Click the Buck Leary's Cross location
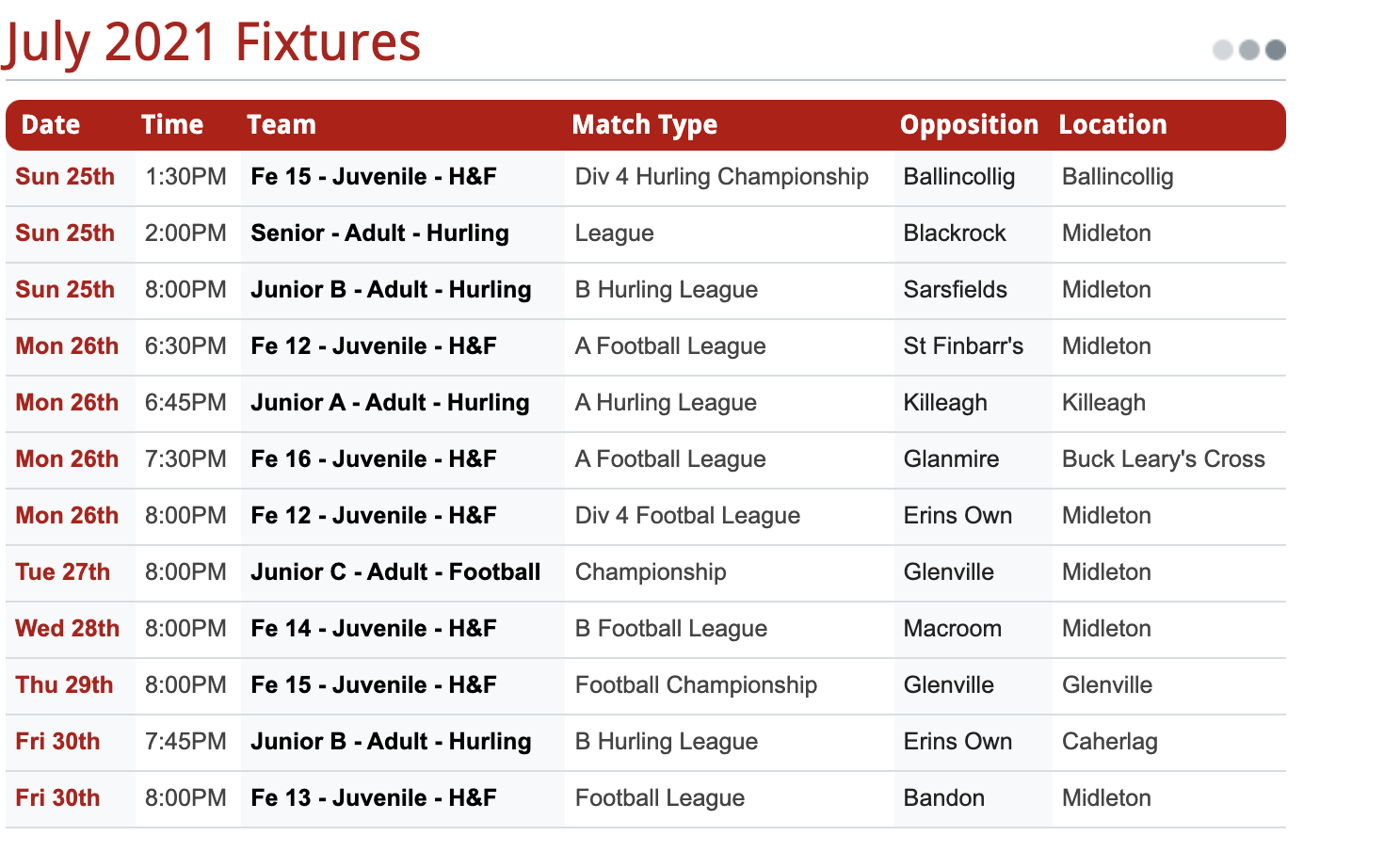 coord(1164,459)
